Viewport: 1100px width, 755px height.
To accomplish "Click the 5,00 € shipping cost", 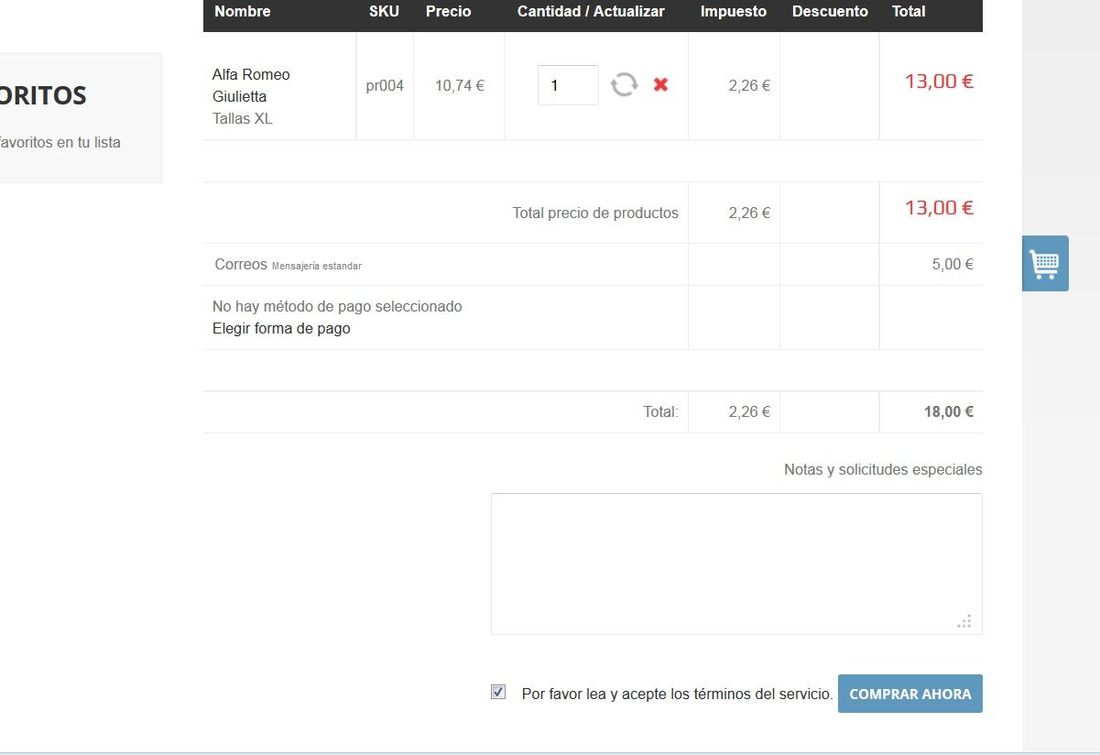I will [x=953, y=265].
